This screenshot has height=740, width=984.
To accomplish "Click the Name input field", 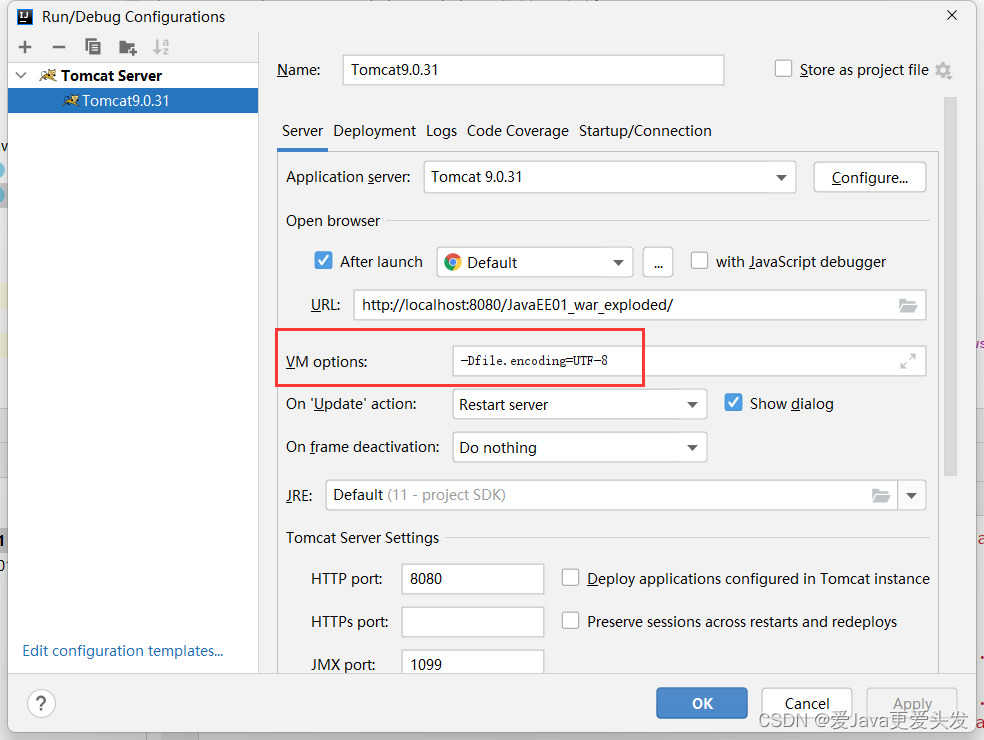I will pos(533,70).
